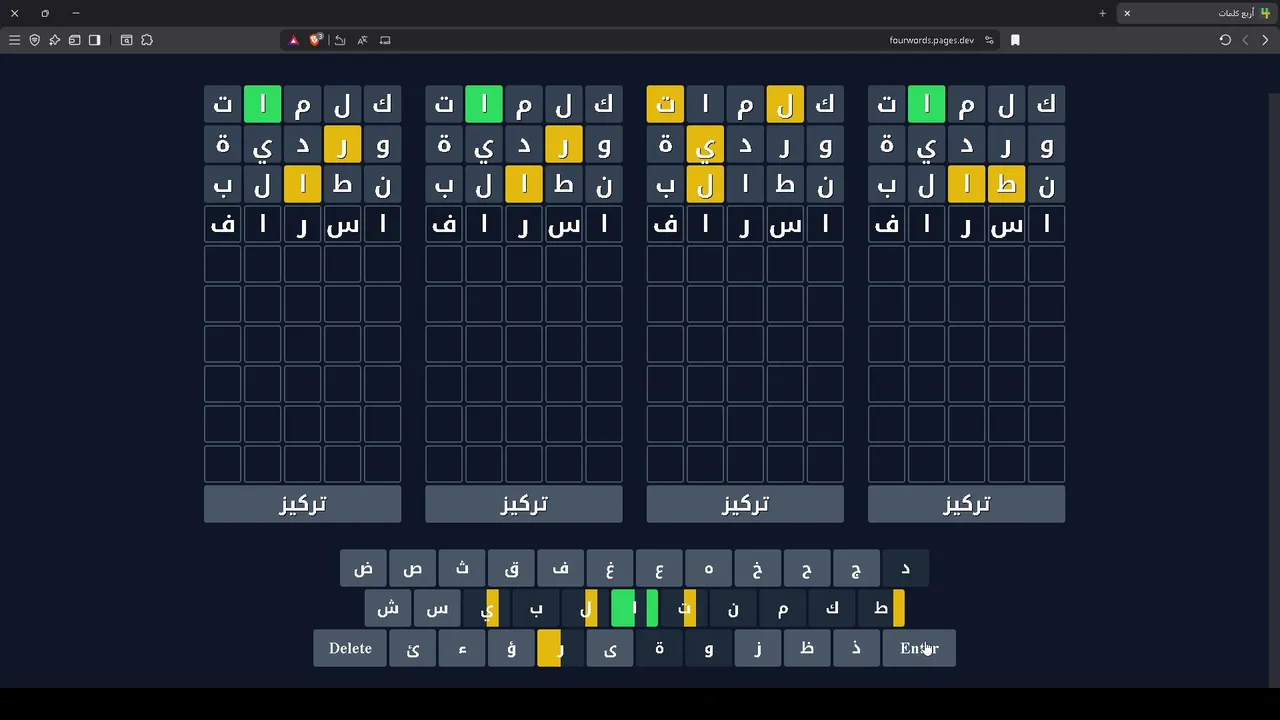Tap the ل key on the keyboard

point(585,608)
